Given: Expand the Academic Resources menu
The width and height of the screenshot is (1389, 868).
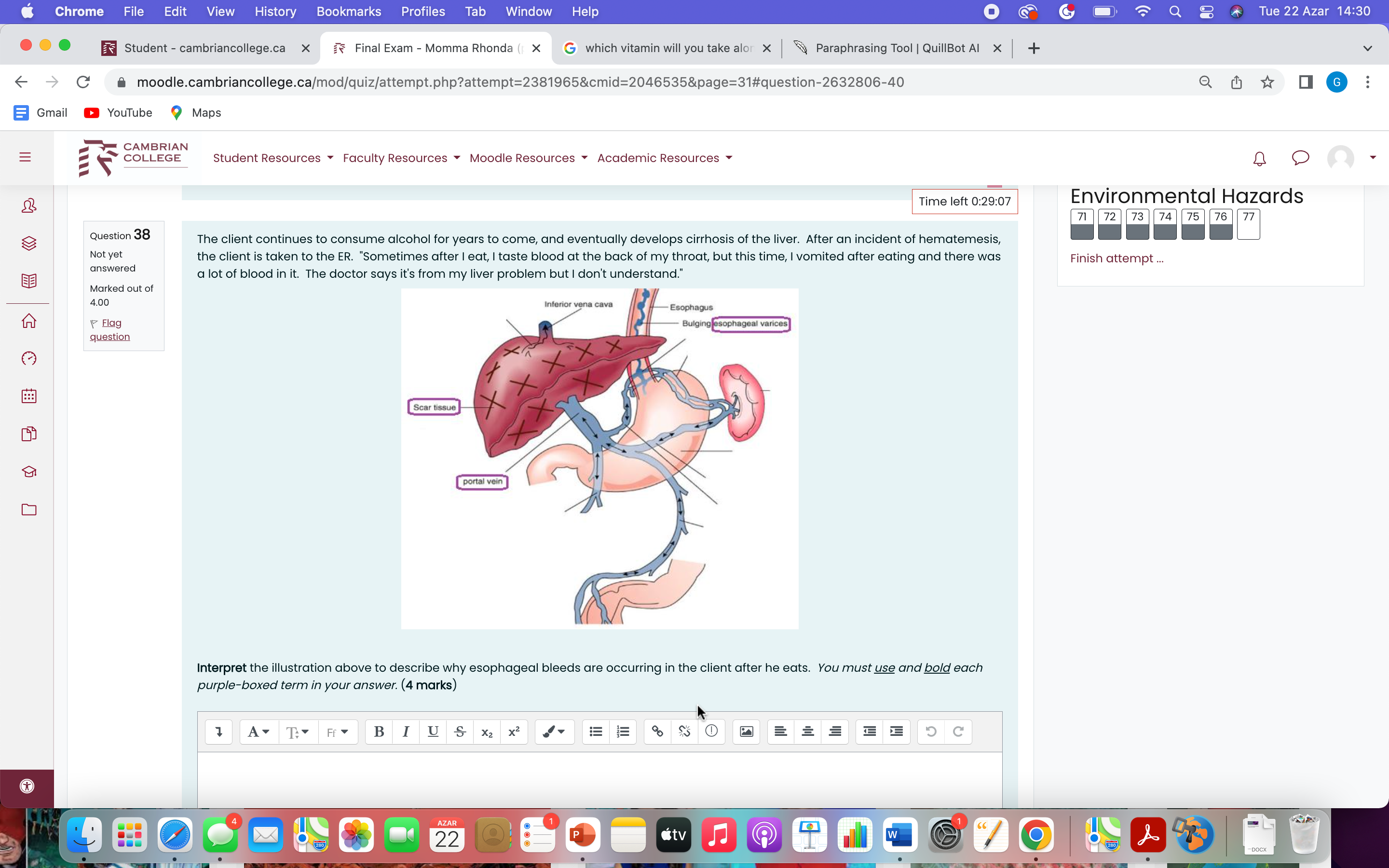Looking at the screenshot, I should (x=664, y=158).
